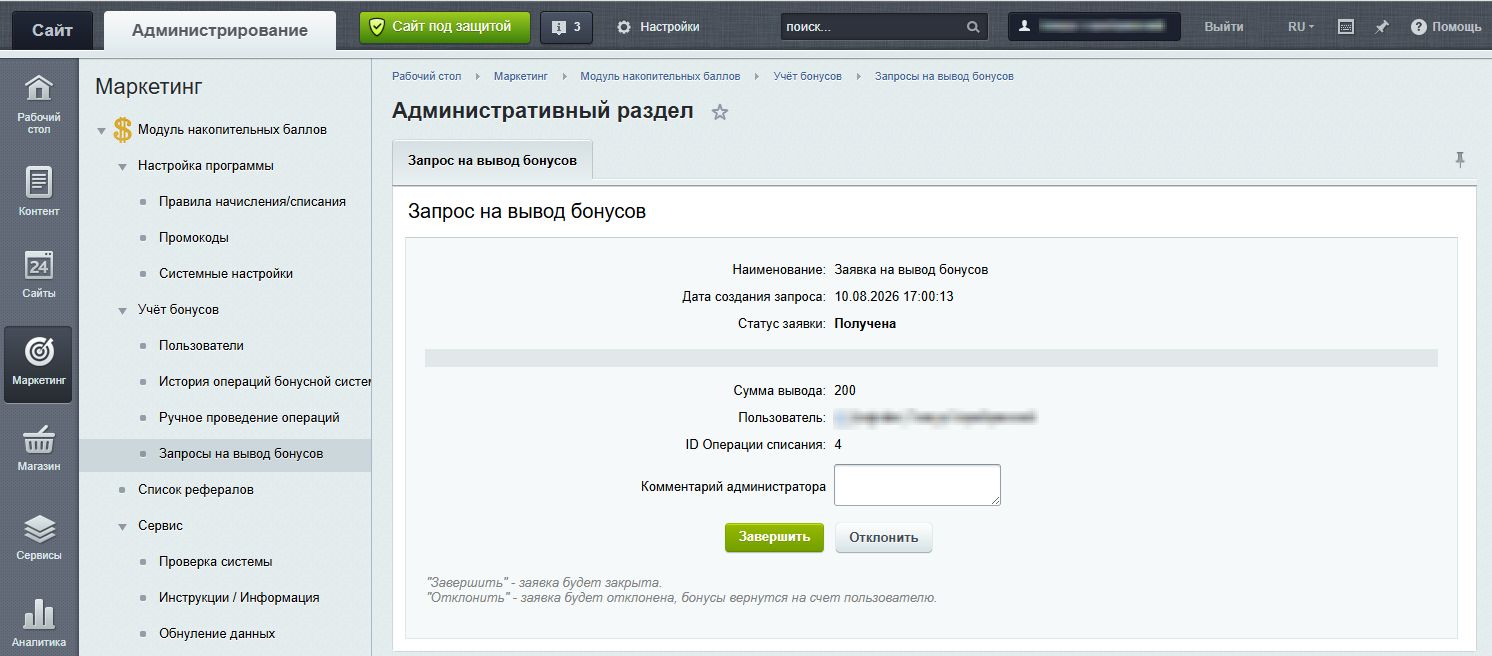The width and height of the screenshot is (1492, 656).
Task: Open the Обнуление данных item
Action: click(x=217, y=633)
